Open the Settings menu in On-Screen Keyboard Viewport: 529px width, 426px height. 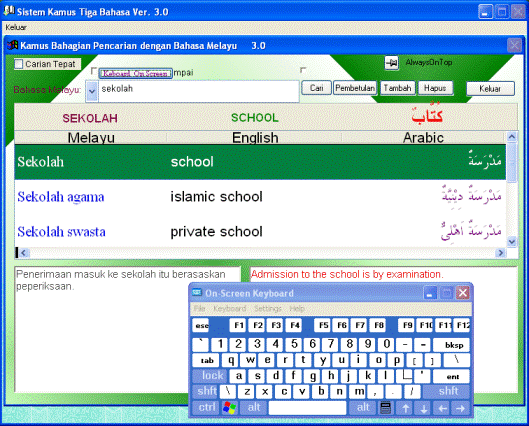268,308
